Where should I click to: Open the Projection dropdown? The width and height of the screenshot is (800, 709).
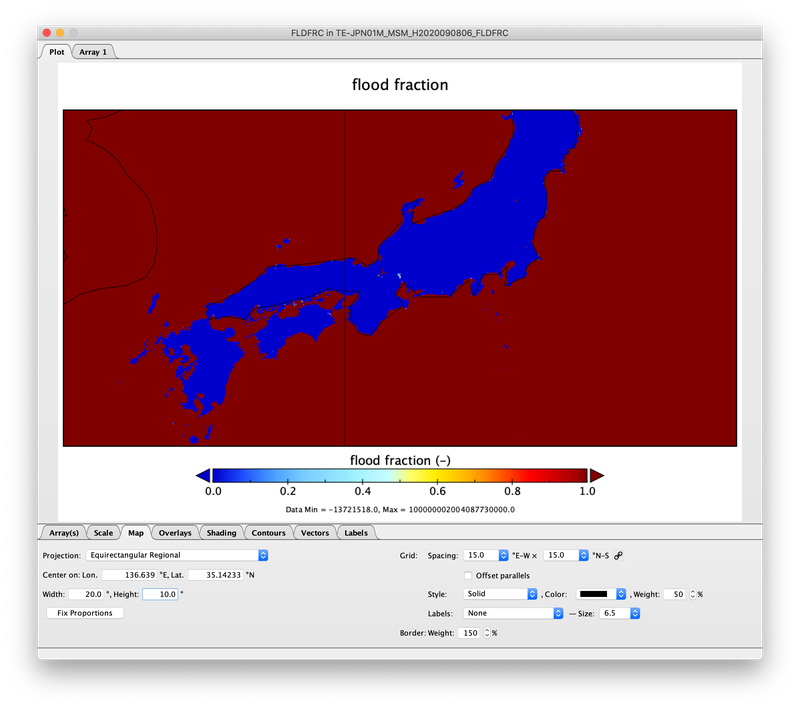pos(180,554)
